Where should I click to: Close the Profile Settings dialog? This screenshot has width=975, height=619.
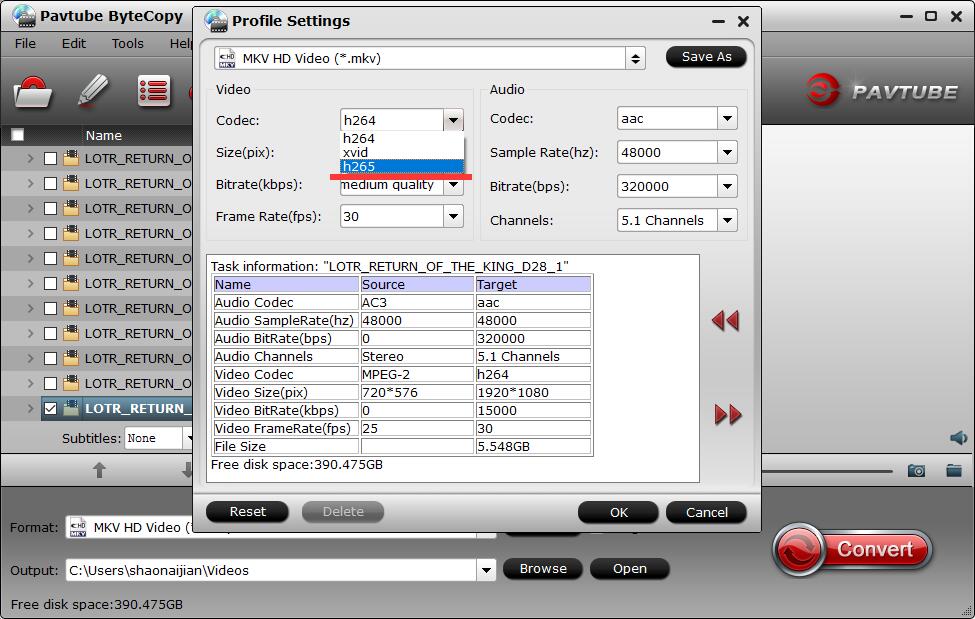coord(743,22)
